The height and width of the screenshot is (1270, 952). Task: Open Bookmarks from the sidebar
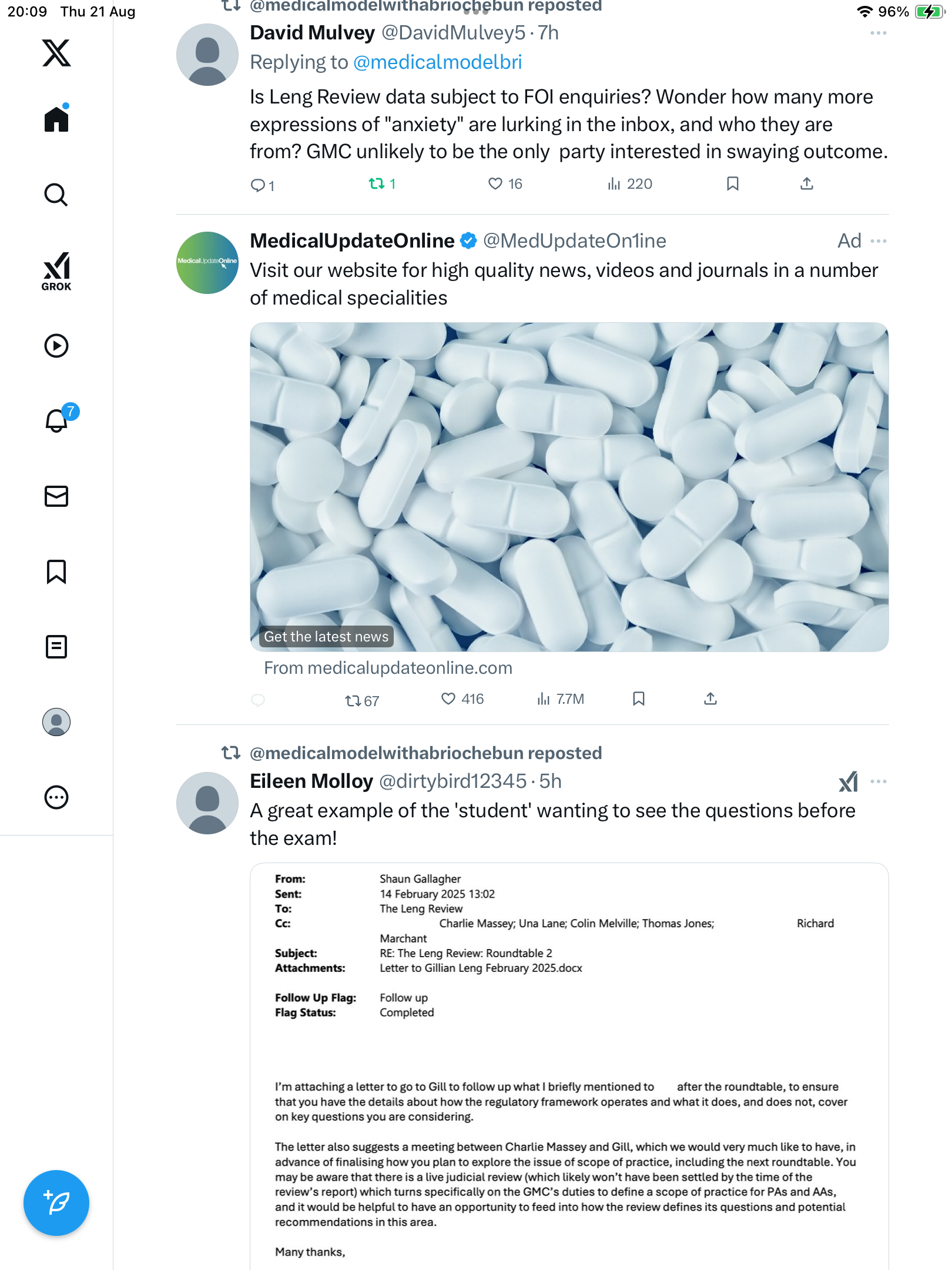56,571
